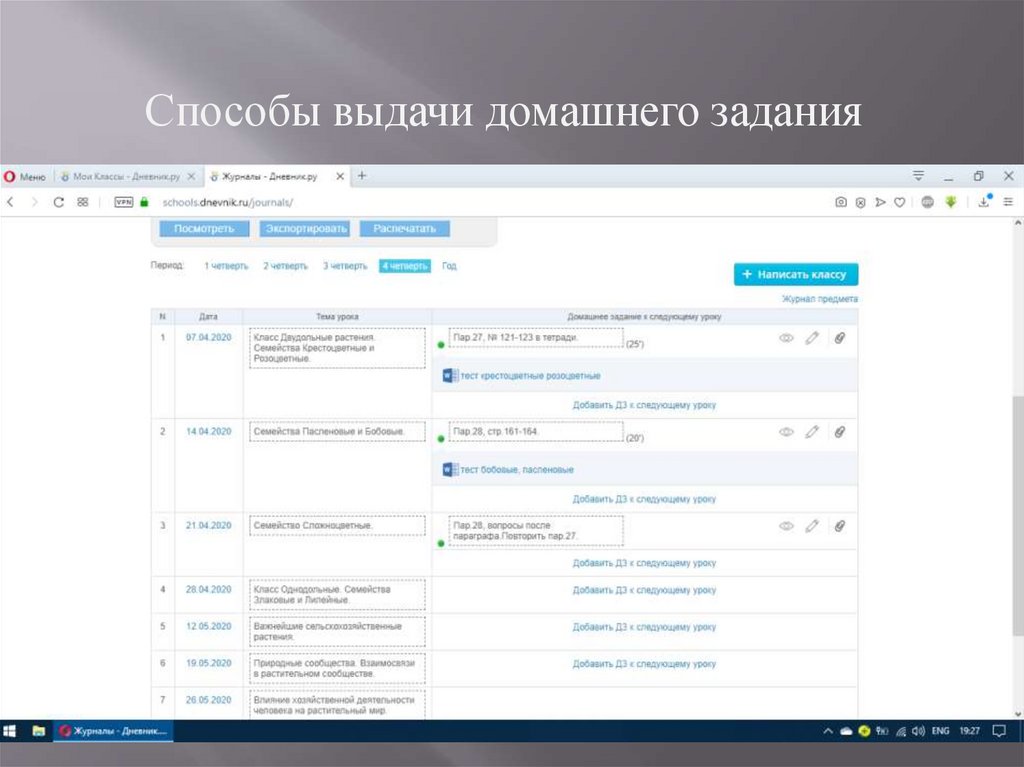This screenshot has width=1024, height=767.
Task: Attach file to 07.04.2020 homework
Action: 840,338
